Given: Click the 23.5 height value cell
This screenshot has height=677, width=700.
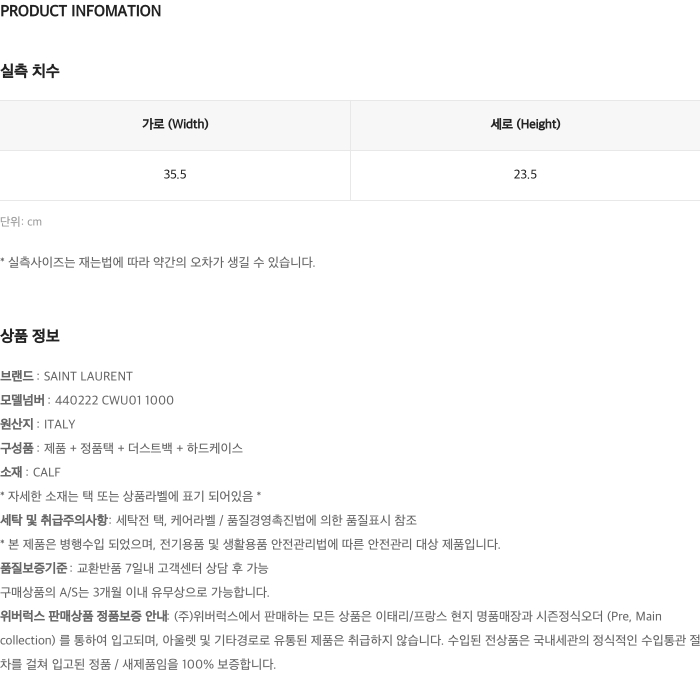Looking at the screenshot, I should tap(525, 175).
